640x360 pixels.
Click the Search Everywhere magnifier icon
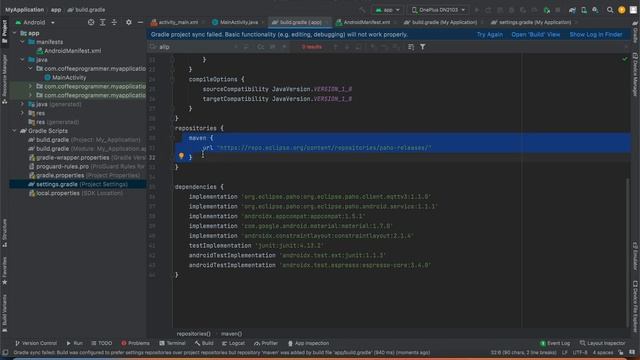(x=610, y=10)
